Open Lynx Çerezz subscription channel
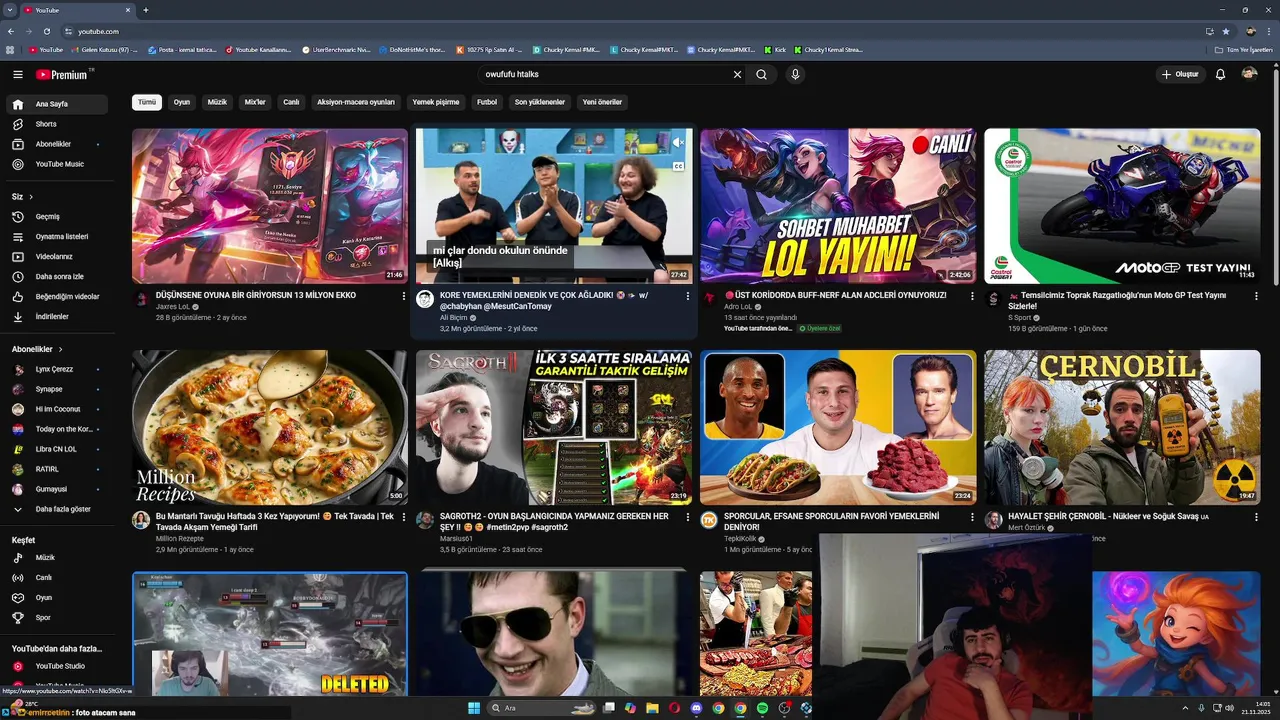Screen dimensions: 1280x720 [x=57, y=369]
